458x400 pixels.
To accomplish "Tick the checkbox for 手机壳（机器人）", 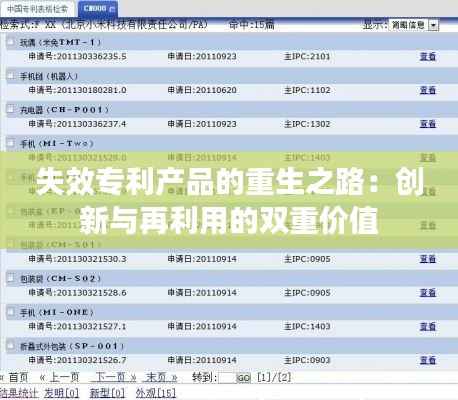I will pyautogui.click(x=11, y=76).
